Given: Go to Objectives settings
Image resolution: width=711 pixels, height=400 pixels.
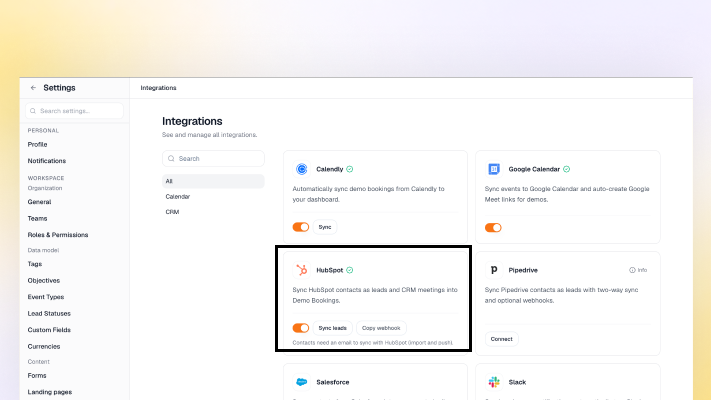Looking at the screenshot, I should pos(44,281).
